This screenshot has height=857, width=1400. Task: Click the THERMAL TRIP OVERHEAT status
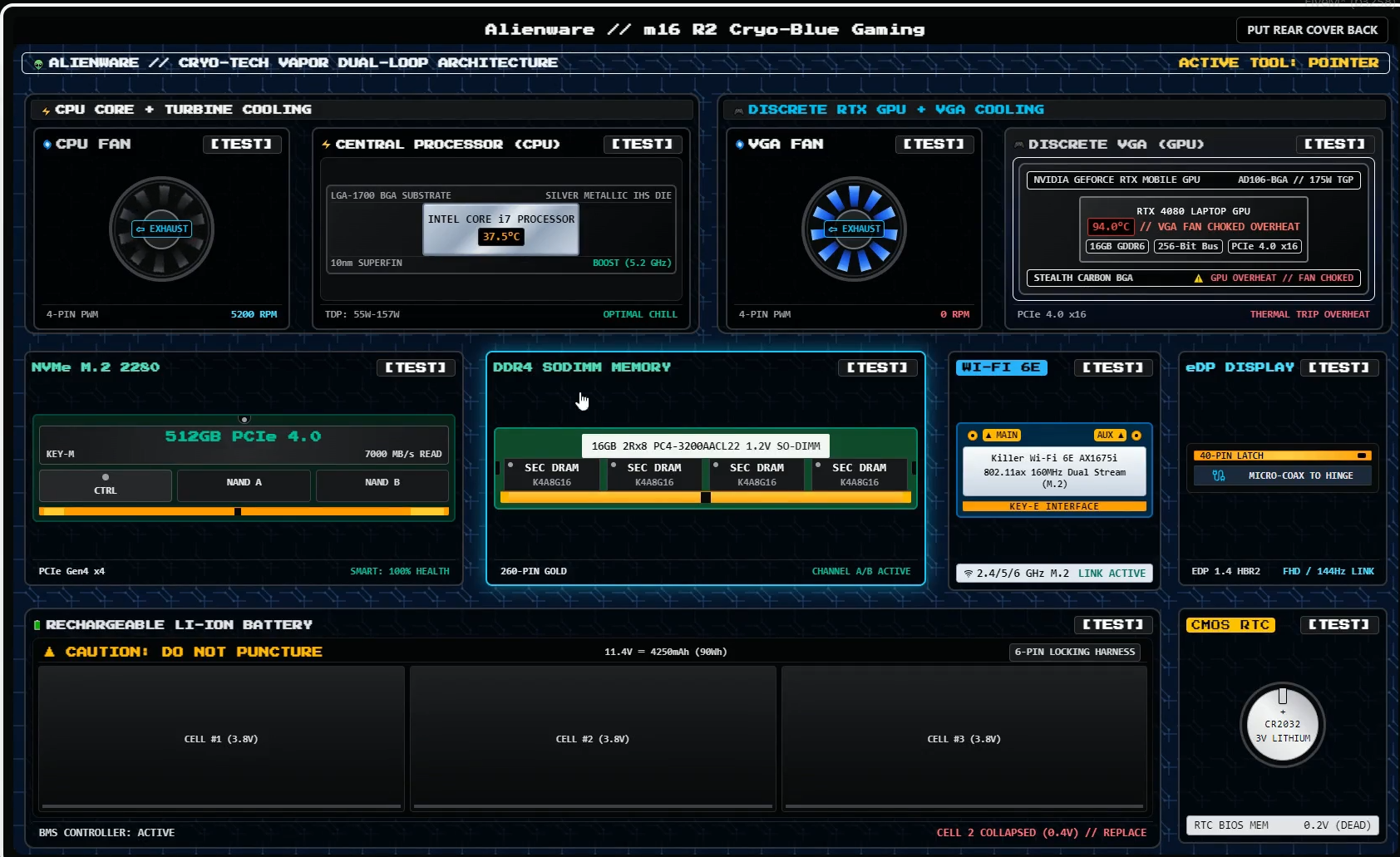point(1309,314)
